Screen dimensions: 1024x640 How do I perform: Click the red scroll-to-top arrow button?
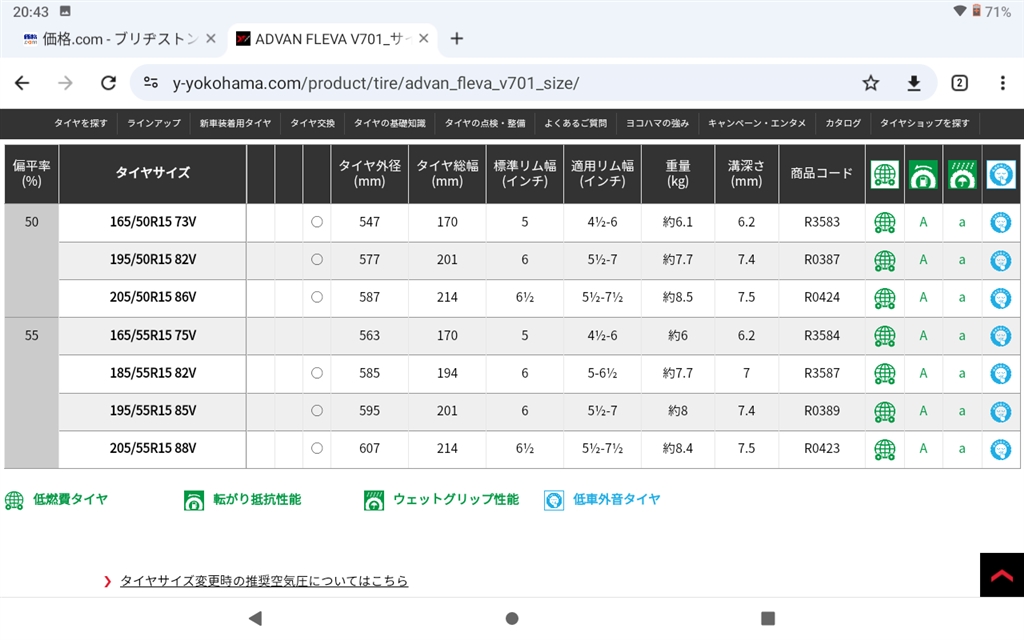(x=1002, y=575)
